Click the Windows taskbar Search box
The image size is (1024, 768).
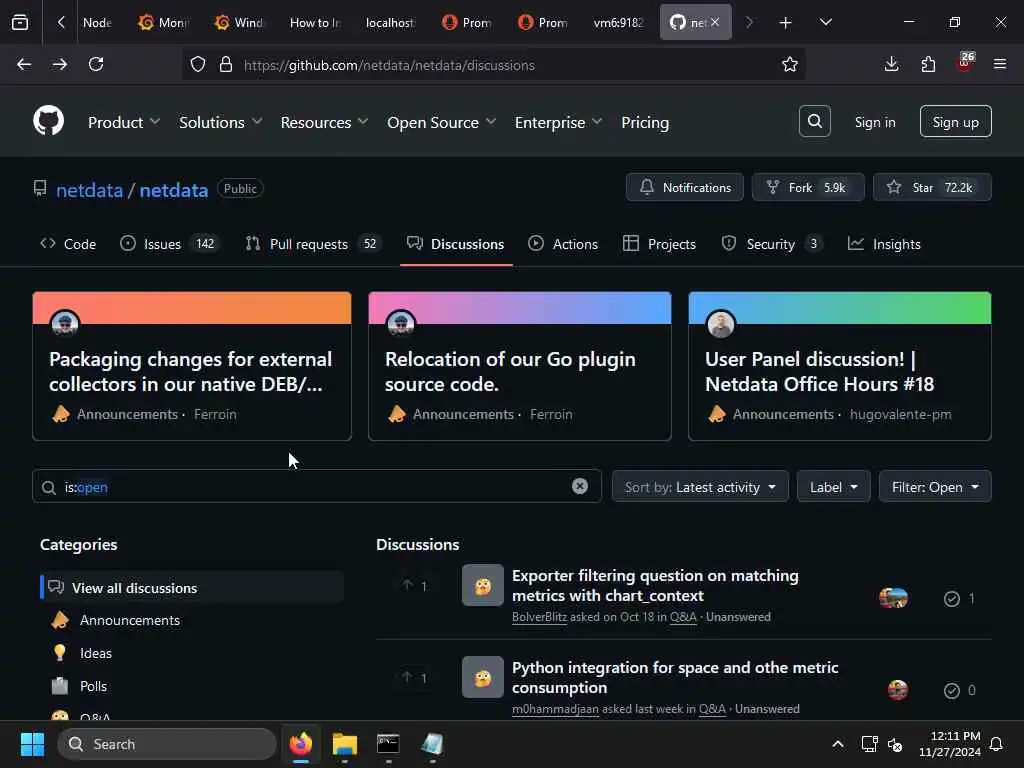(x=167, y=744)
